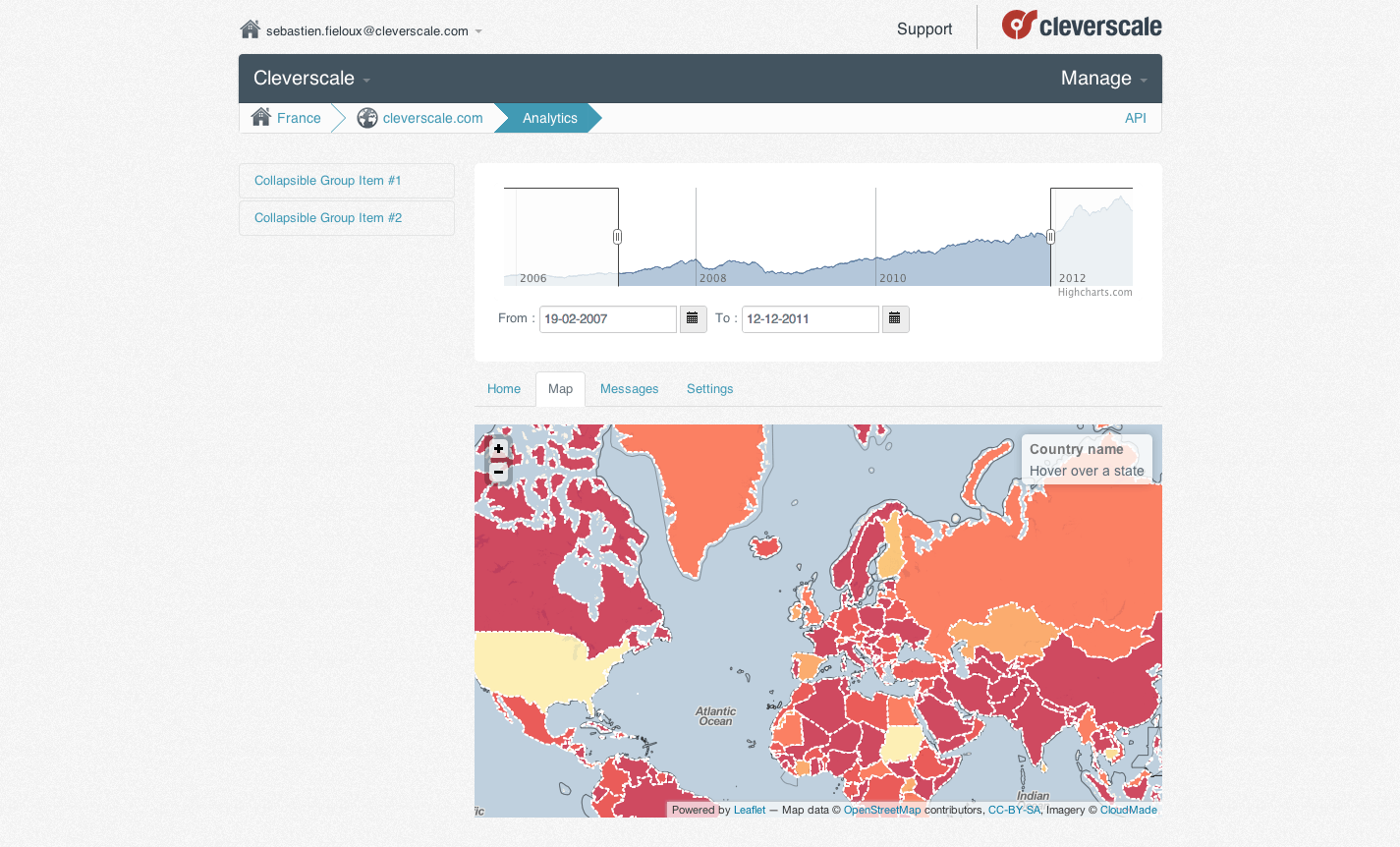Click the 2008 label on the chart

pyautogui.click(x=713, y=278)
